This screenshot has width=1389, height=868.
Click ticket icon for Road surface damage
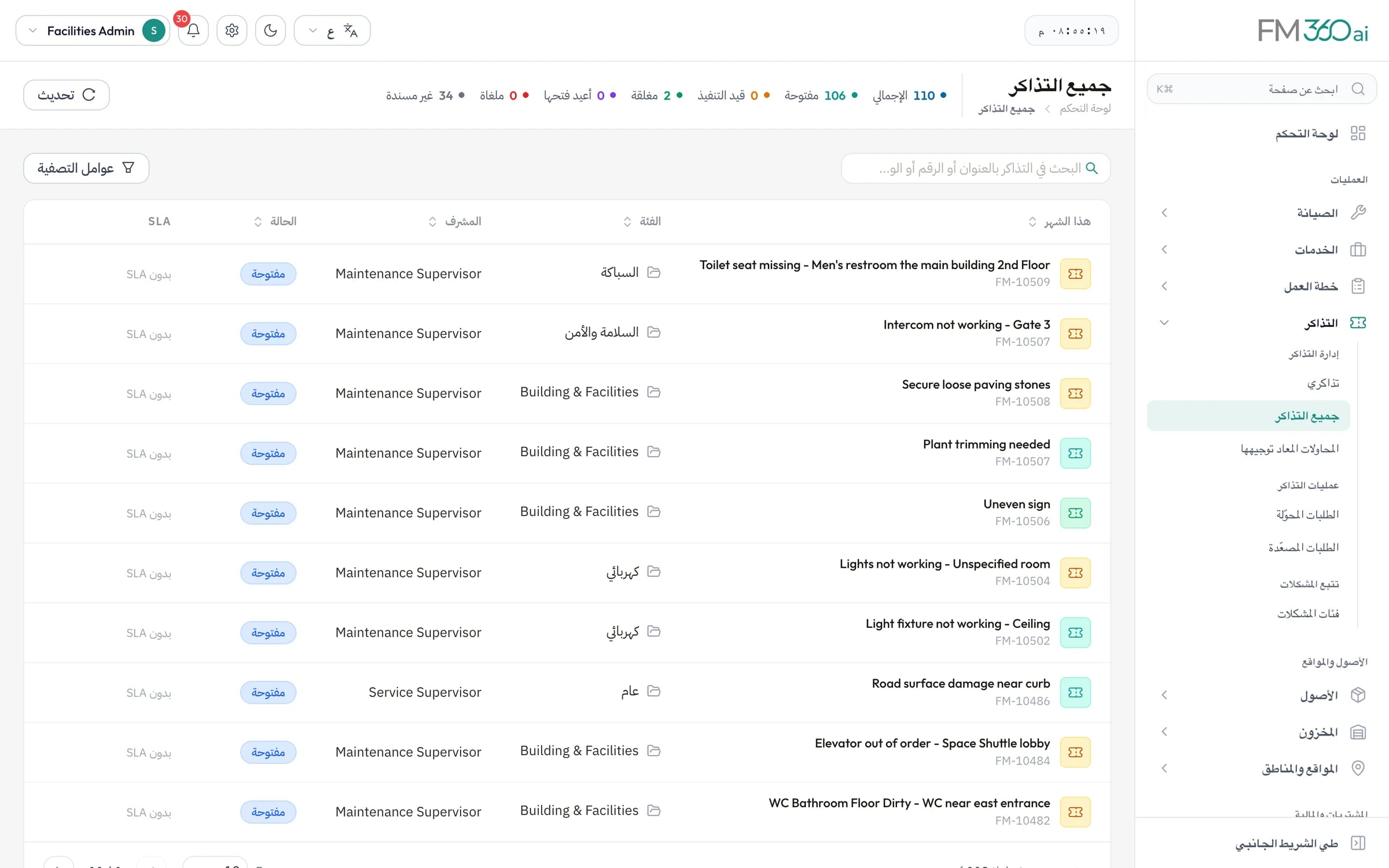(x=1075, y=693)
